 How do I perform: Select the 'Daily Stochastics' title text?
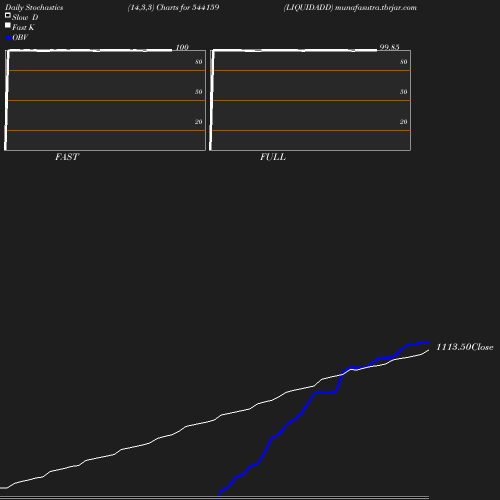click(x=34, y=8)
